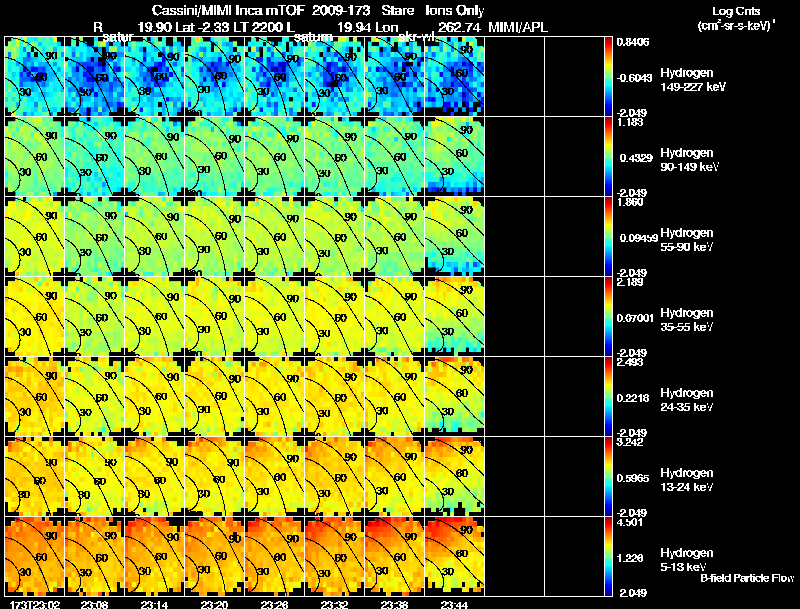
Task: Click the Hydrogen 24-35 keV color bar
Action: (x=608, y=397)
